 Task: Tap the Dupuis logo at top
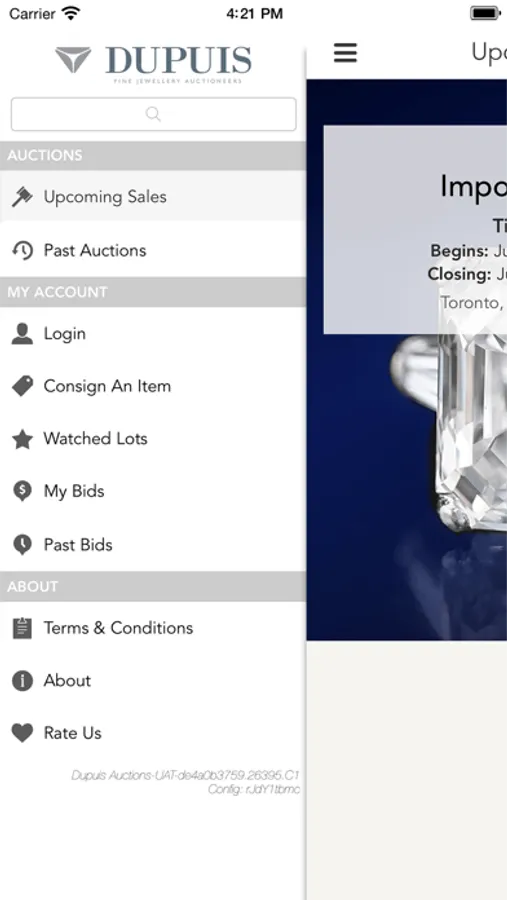(153, 64)
